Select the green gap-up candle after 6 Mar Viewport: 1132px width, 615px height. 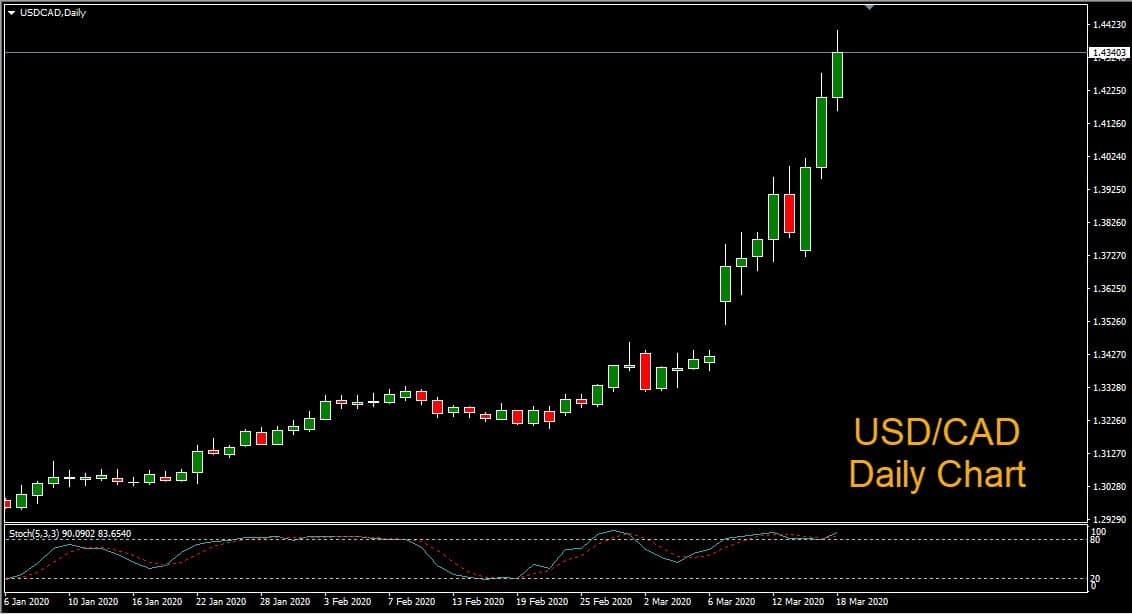pyautogui.click(x=725, y=283)
